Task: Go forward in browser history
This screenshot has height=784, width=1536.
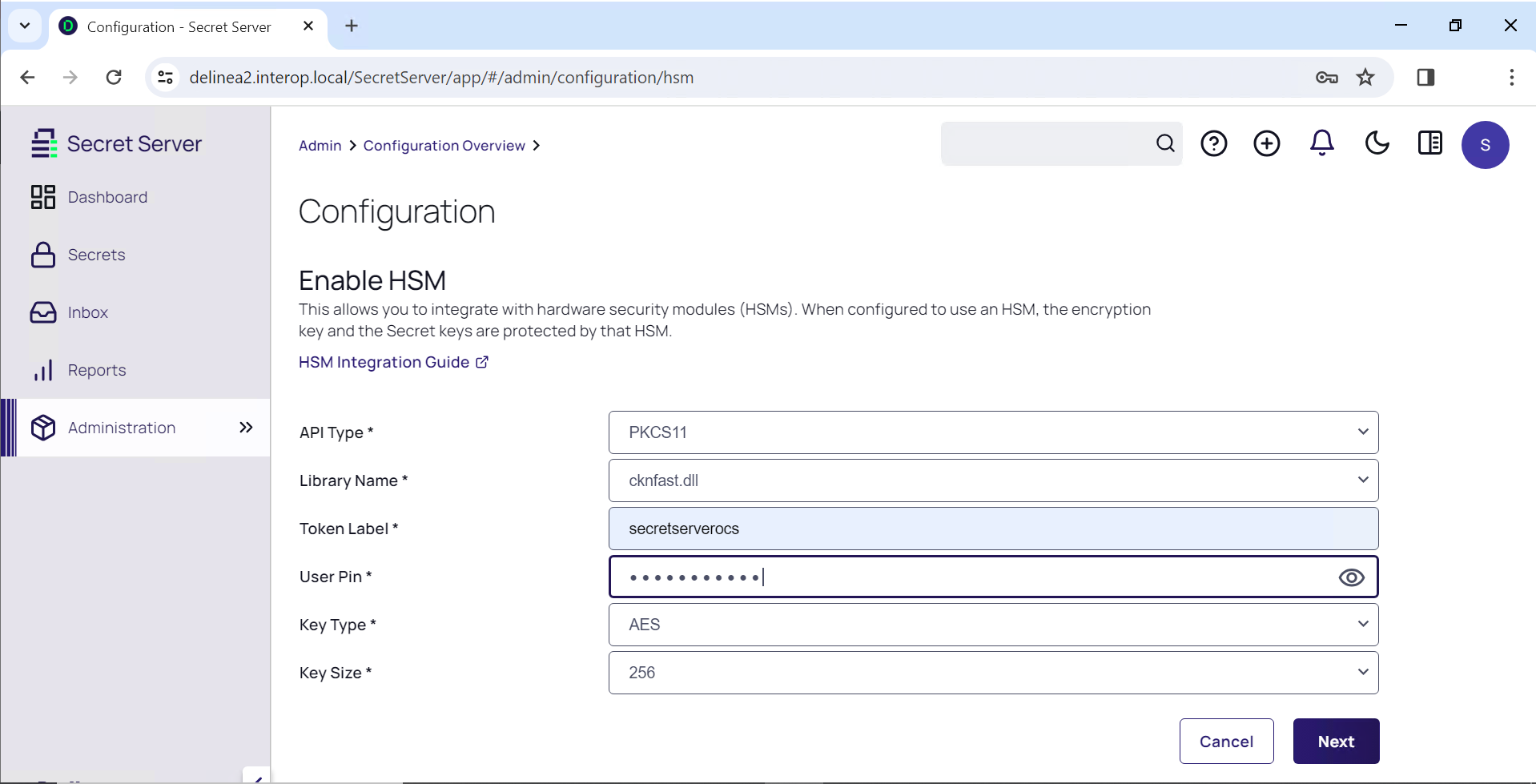Action: pyautogui.click(x=70, y=77)
